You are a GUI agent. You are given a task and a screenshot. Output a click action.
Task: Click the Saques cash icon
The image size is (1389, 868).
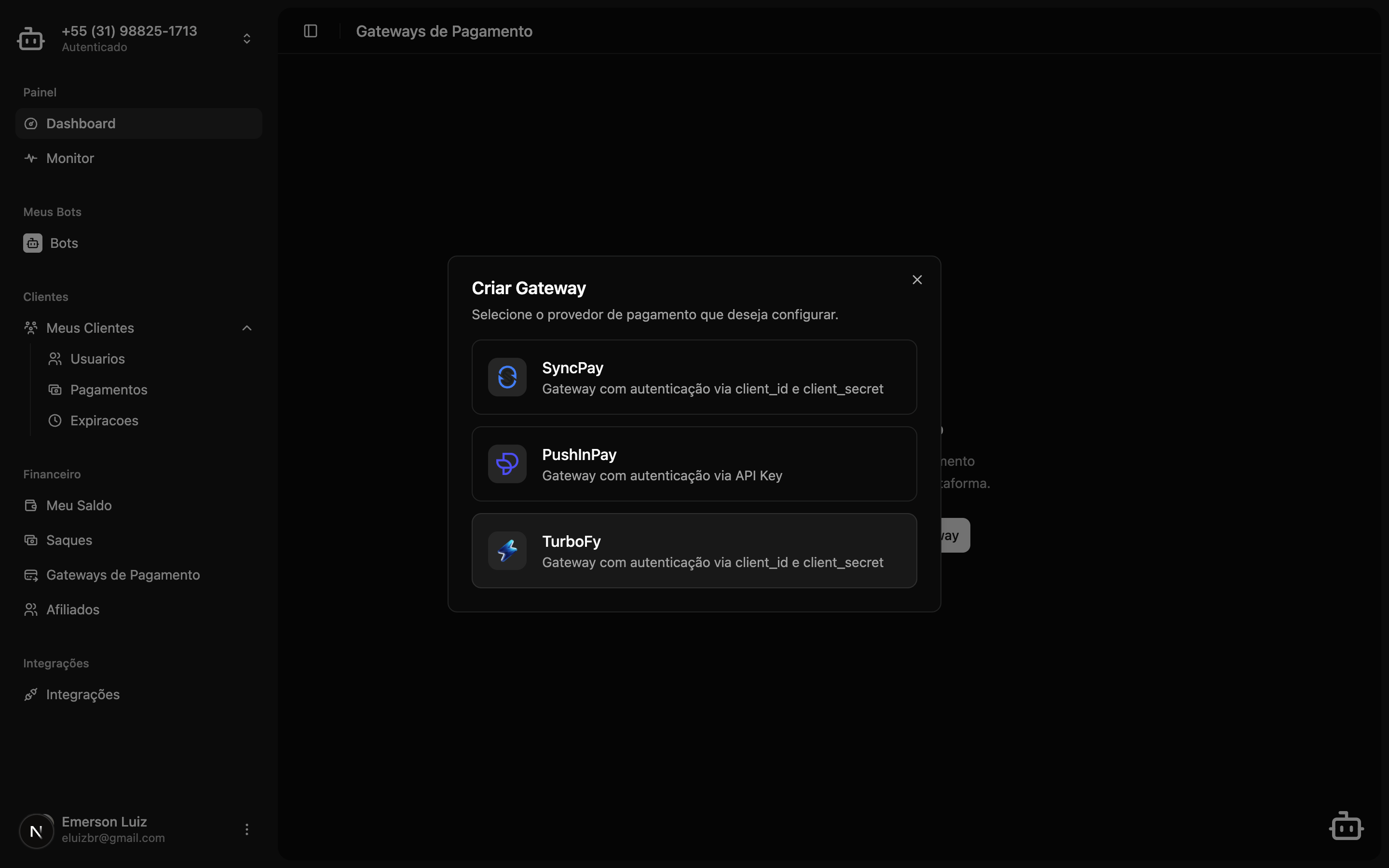(x=31, y=540)
